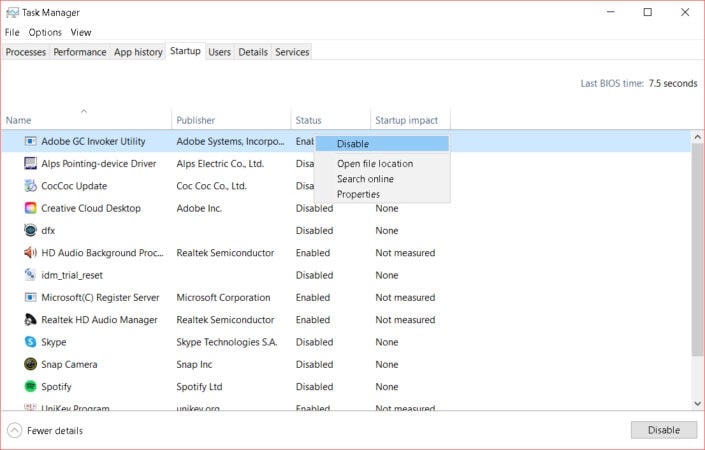Click the idm_trial_reset icon
This screenshot has height=450, width=705.
30,275
